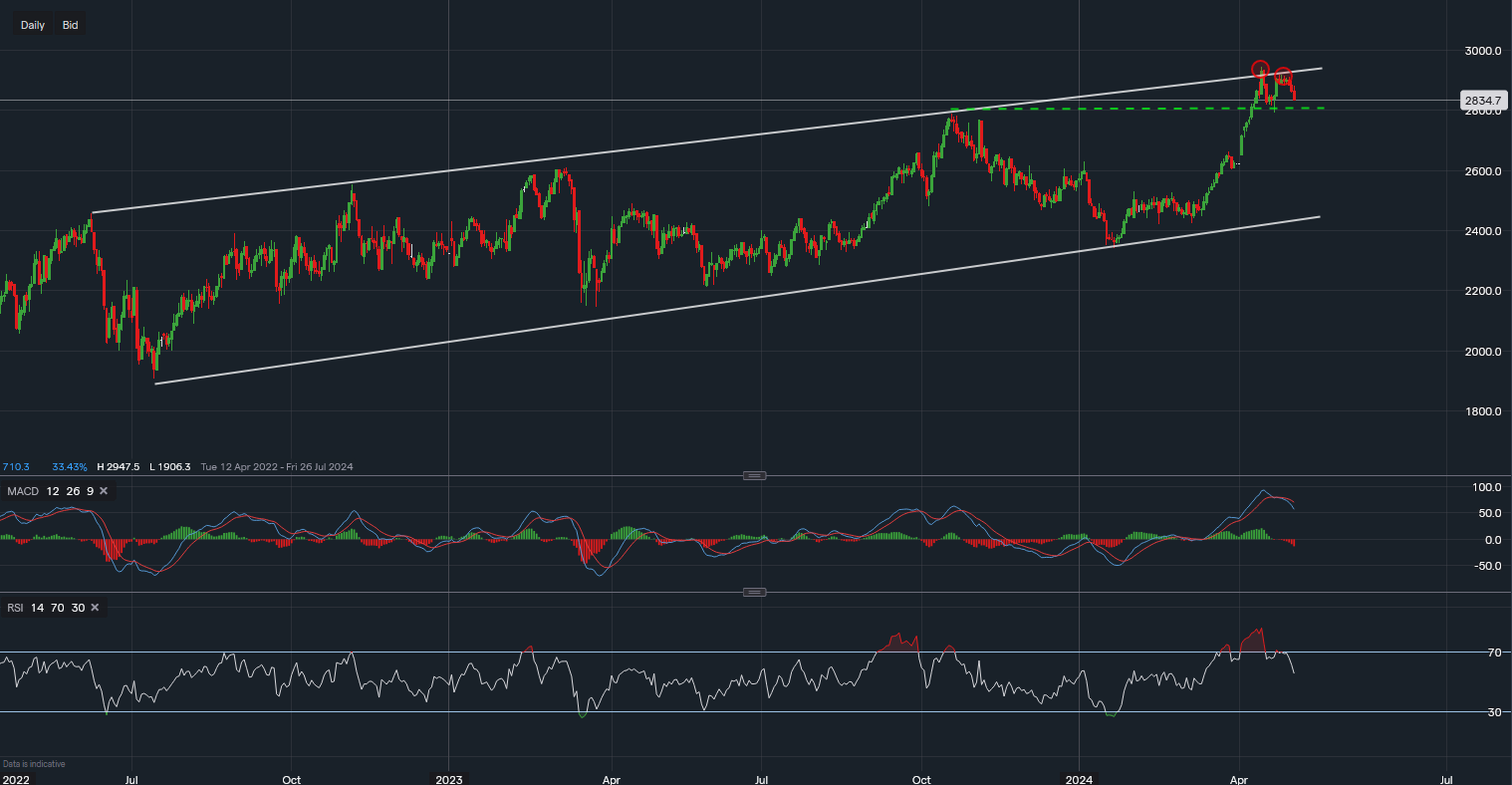Select the Bid tab at top left
Viewport: 1512px width, 785px height.
point(70,24)
